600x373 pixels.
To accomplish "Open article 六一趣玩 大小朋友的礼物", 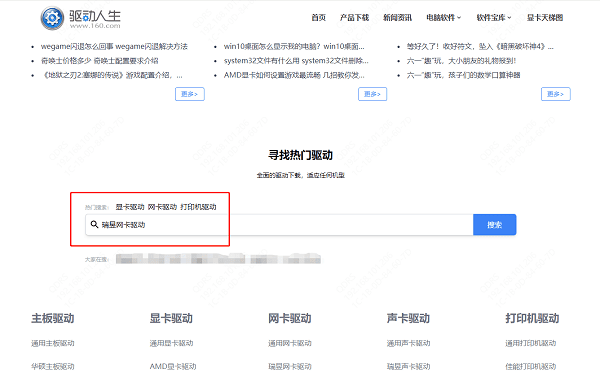I will tap(461, 61).
